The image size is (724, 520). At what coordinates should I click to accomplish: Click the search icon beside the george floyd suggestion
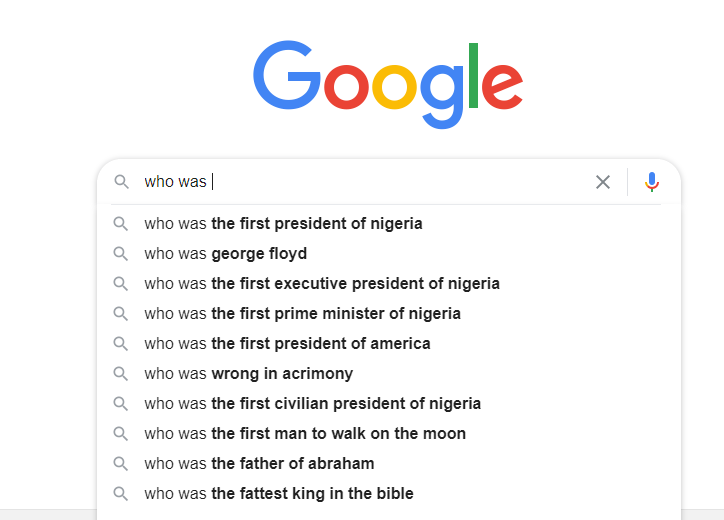(121, 254)
